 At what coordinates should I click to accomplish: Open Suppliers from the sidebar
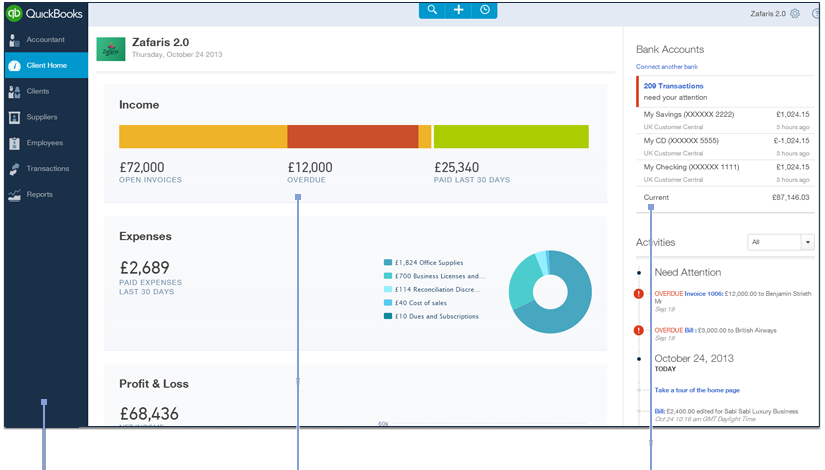(x=46, y=117)
